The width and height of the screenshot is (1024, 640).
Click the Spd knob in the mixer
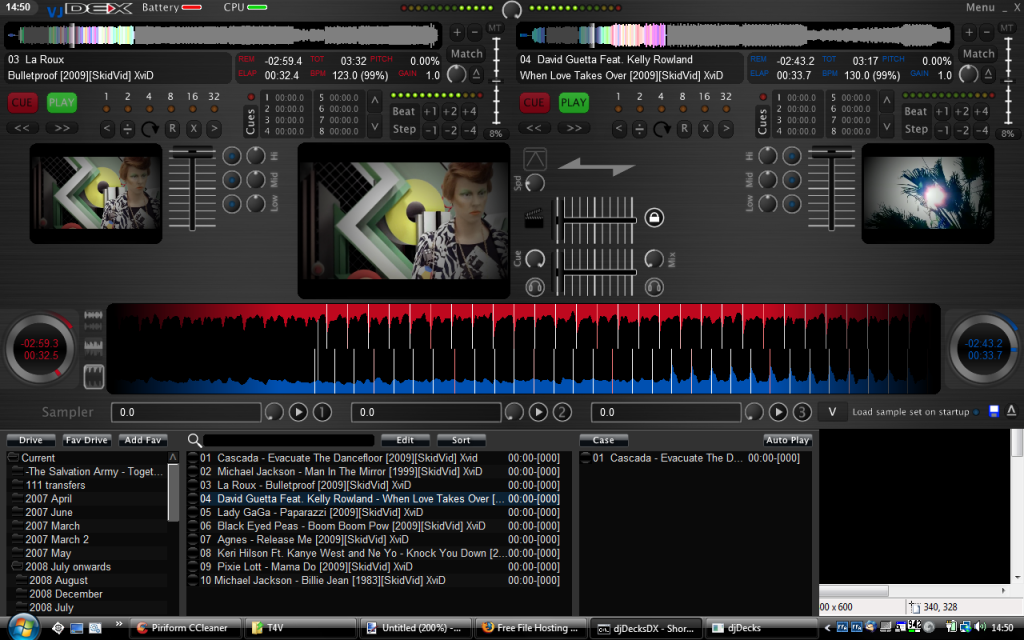pos(535,184)
